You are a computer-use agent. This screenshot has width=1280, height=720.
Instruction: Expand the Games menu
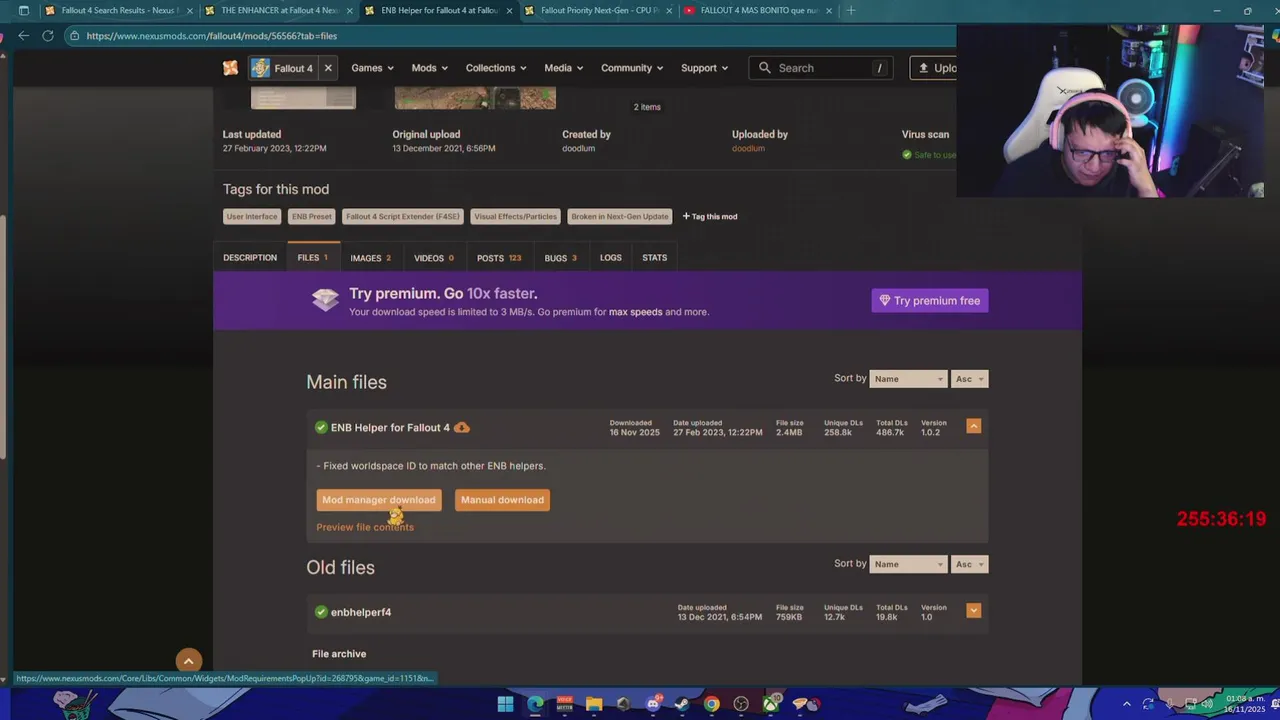(x=372, y=68)
